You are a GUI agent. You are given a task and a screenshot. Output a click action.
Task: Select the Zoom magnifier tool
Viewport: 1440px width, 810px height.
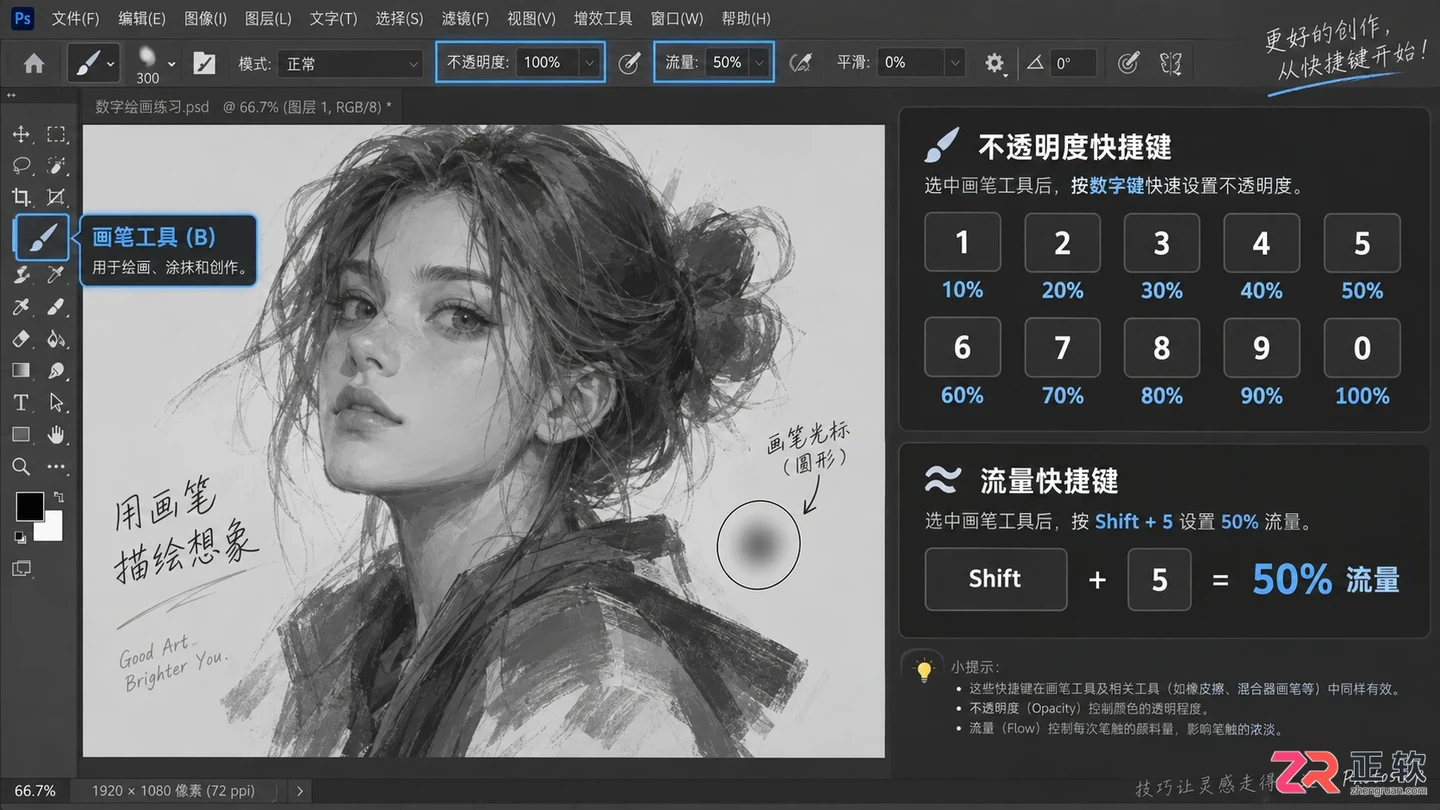pos(21,467)
